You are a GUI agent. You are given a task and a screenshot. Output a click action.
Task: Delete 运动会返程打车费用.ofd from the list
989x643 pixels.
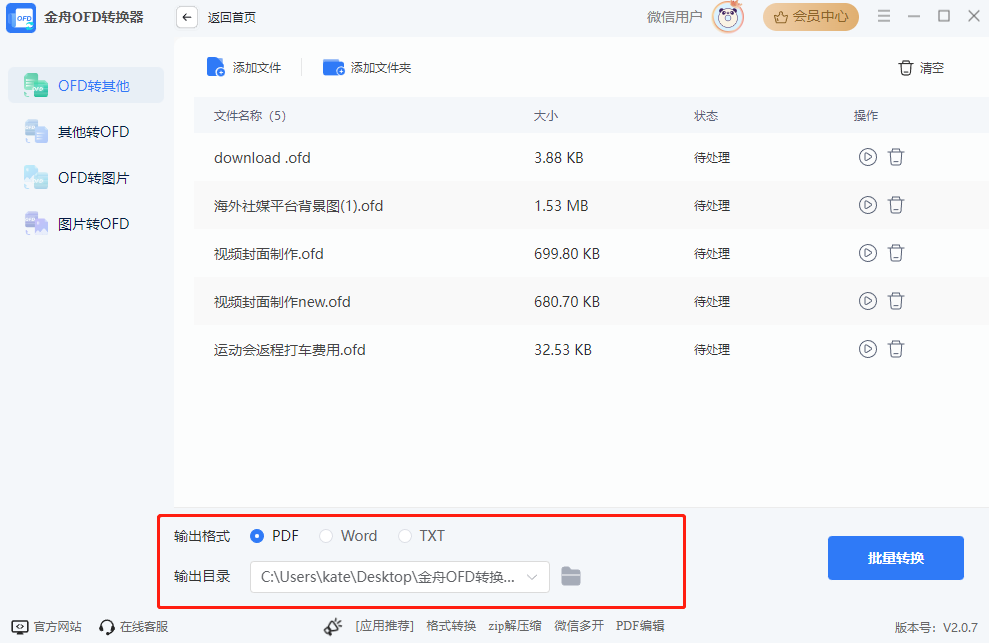(x=896, y=349)
